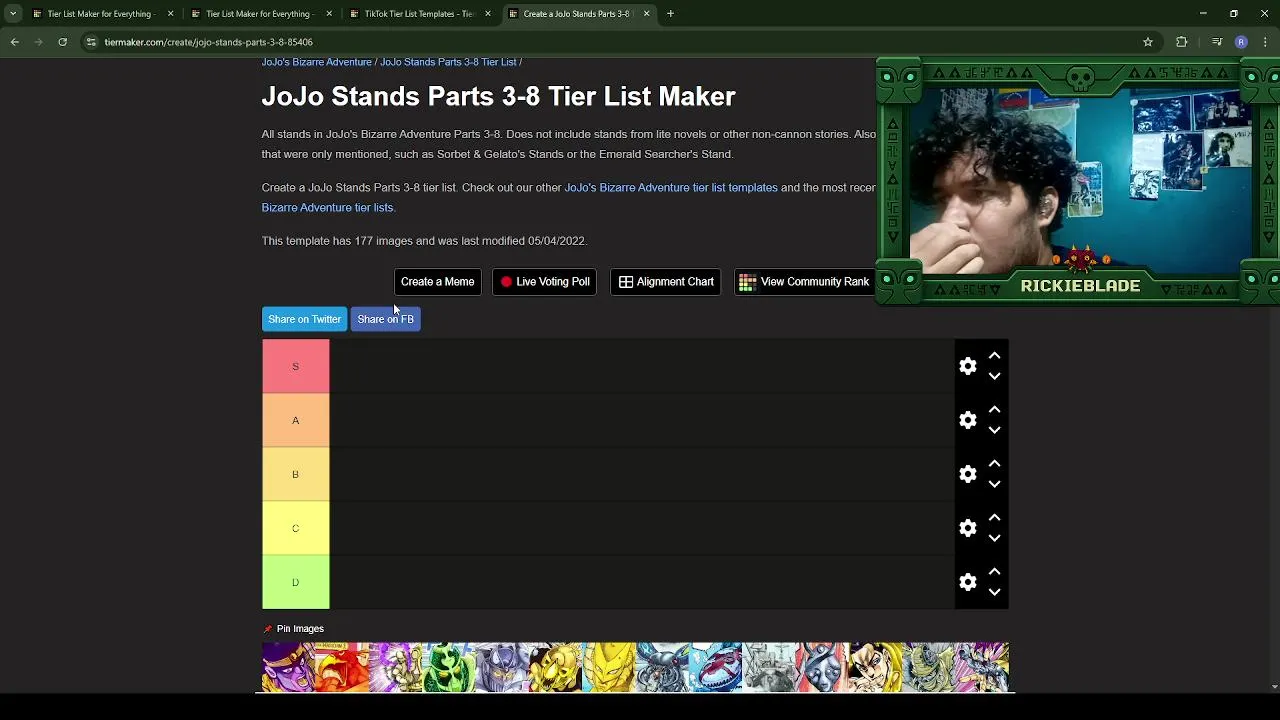Open the Alignment Chart
Viewport: 1280px width, 720px height.
pyautogui.click(x=665, y=282)
